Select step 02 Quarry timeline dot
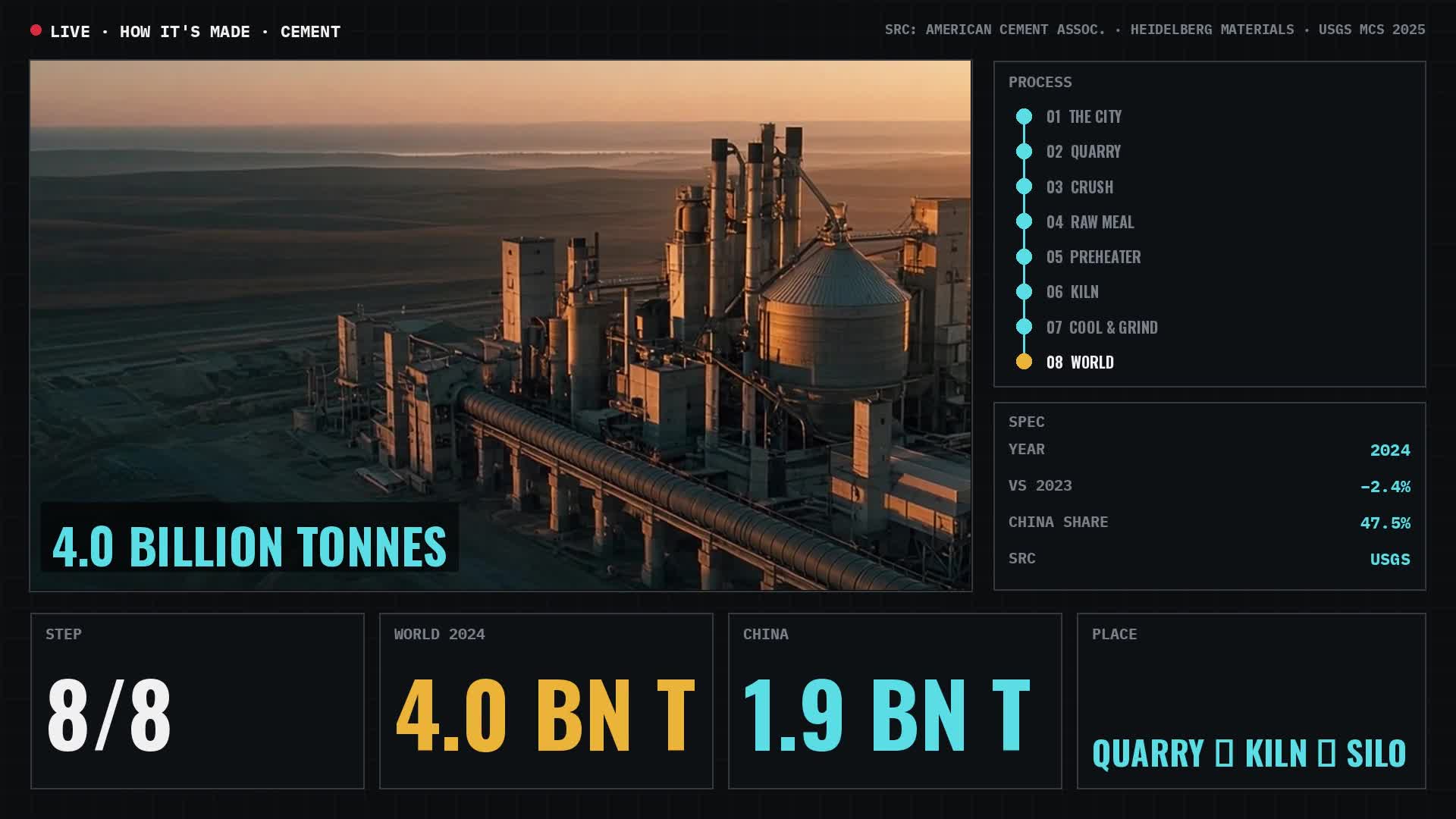This screenshot has height=819, width=1456. tap(1024, 152)
